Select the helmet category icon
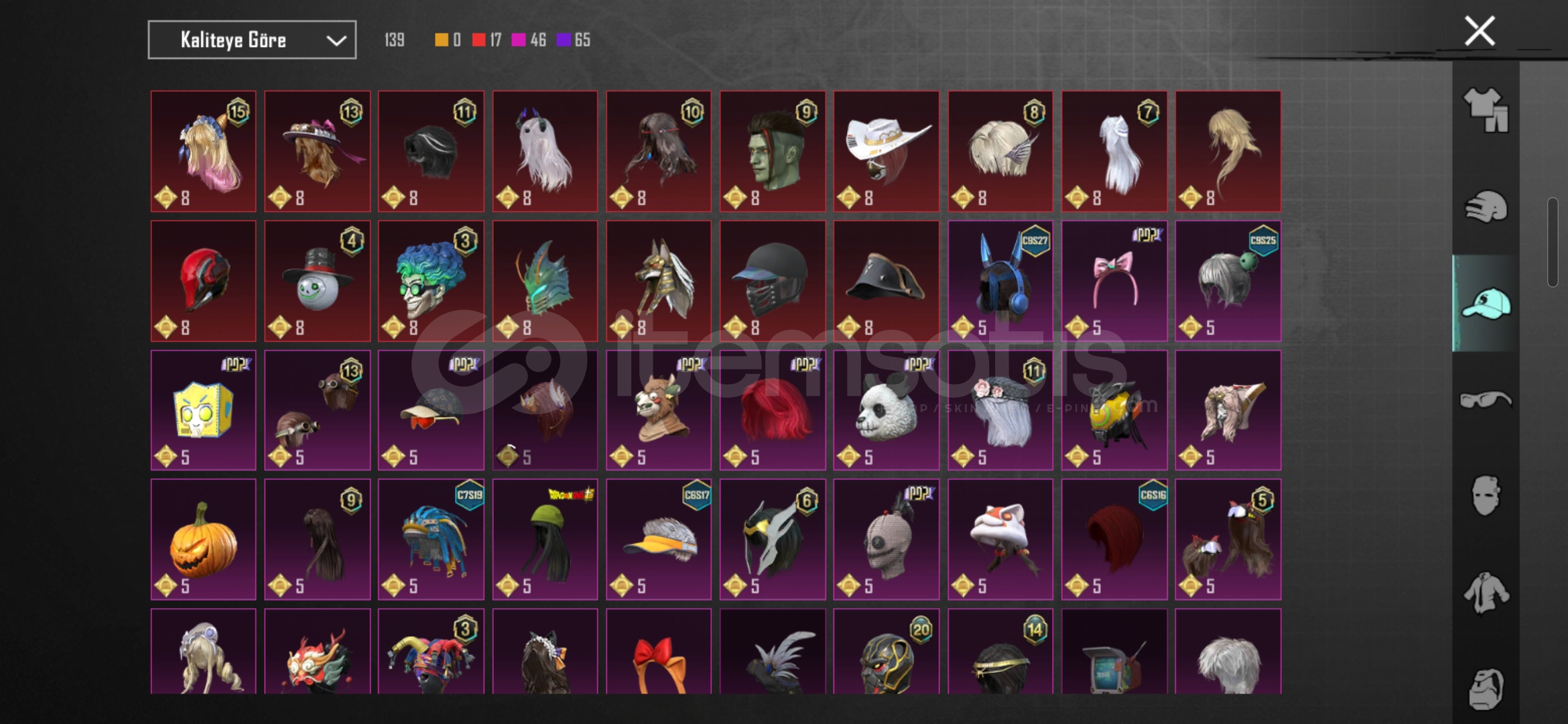 pos(1486,206)
